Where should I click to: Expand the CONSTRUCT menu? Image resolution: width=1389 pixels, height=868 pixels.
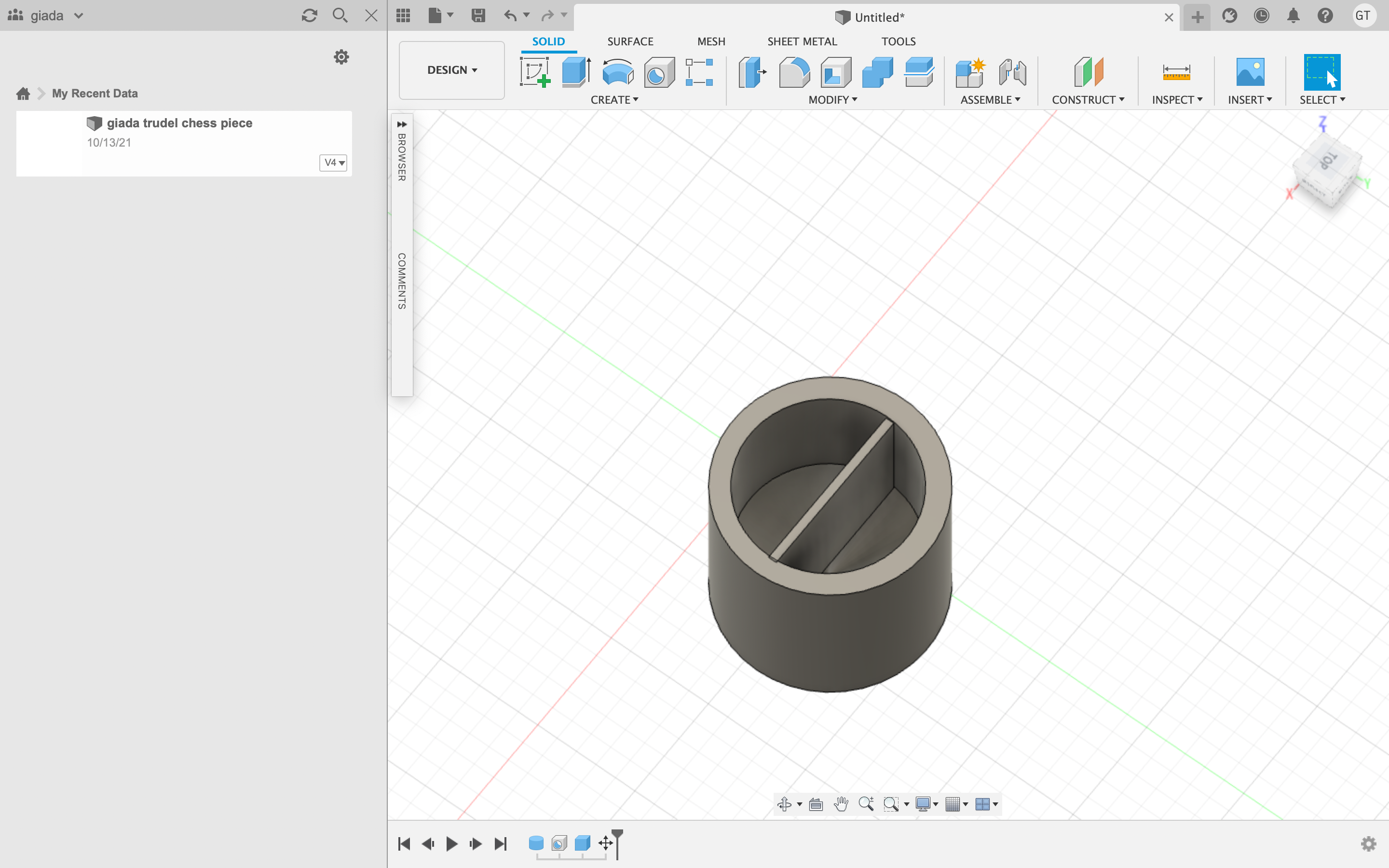(1088, 100)
